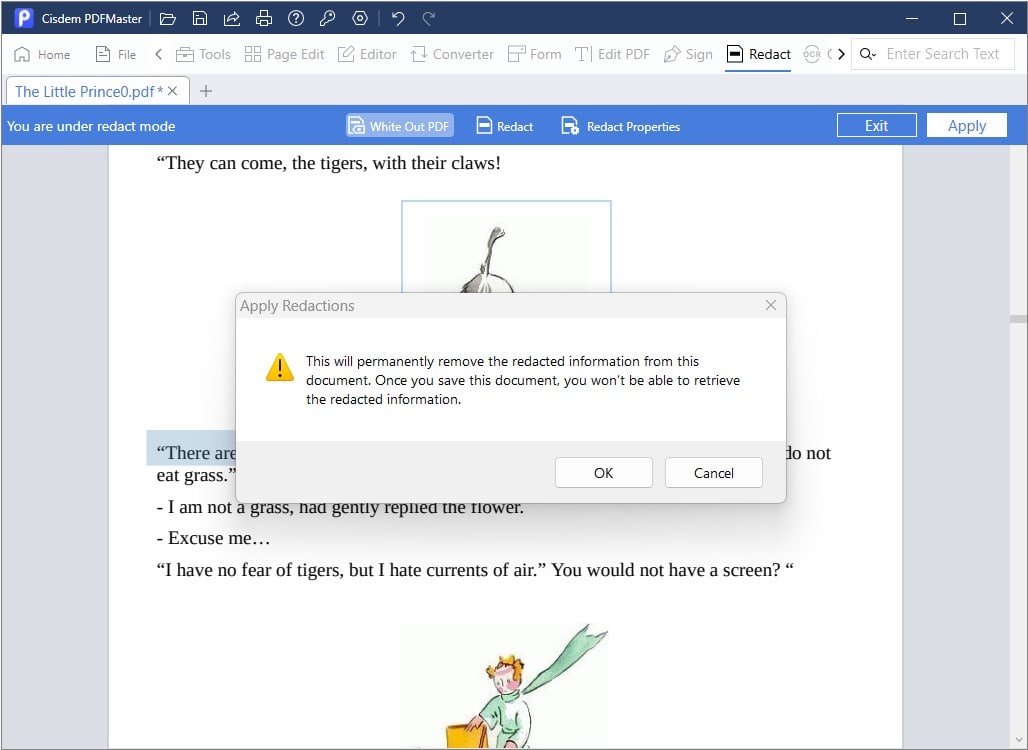
Task: Exit redact mode
Action: [877, 125]
